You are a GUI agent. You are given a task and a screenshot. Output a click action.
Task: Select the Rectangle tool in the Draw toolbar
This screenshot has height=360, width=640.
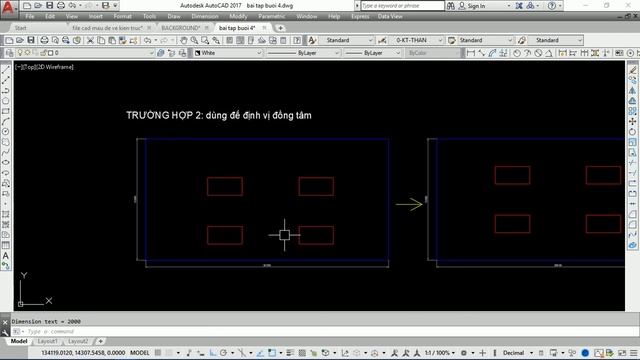6,111
